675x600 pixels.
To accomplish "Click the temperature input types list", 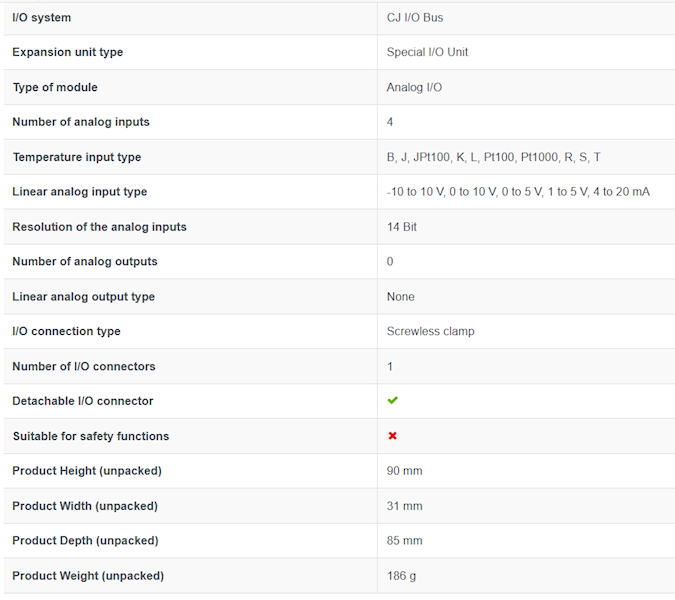I will (x=493, y=157).
